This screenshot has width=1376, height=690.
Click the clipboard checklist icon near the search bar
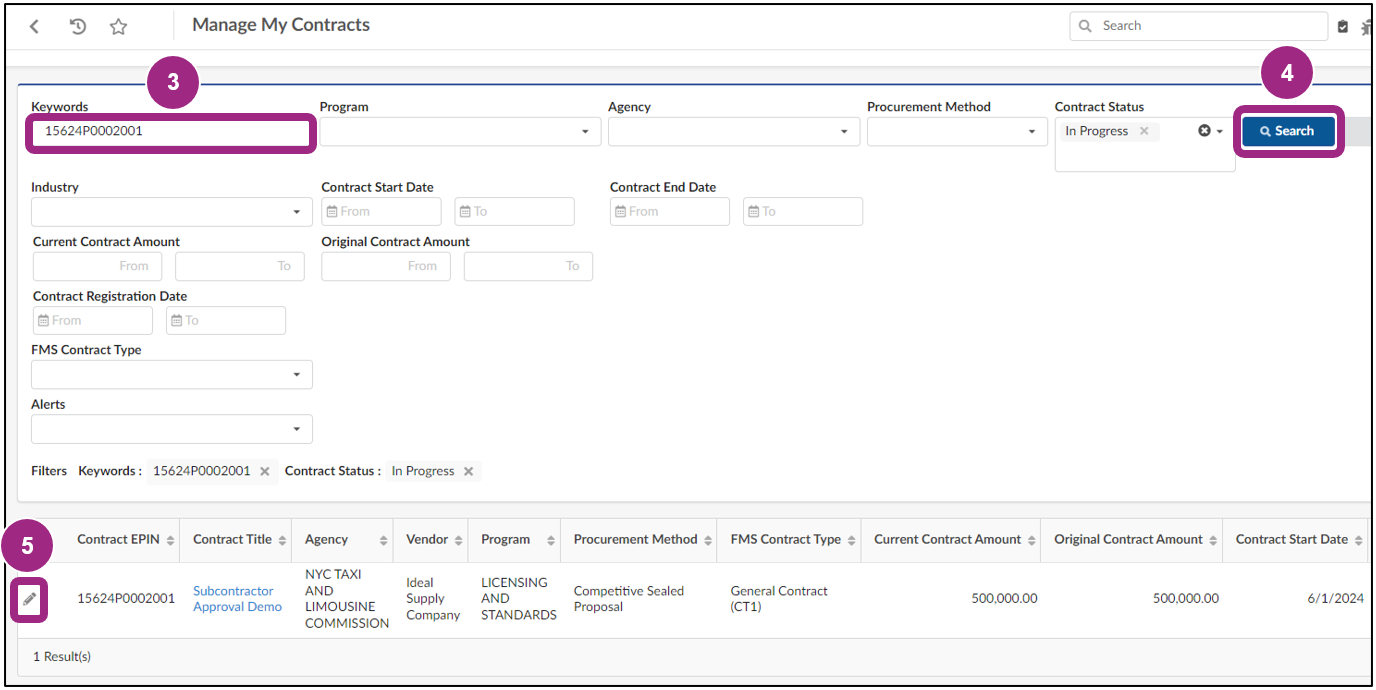click(x=1342, y=26)
